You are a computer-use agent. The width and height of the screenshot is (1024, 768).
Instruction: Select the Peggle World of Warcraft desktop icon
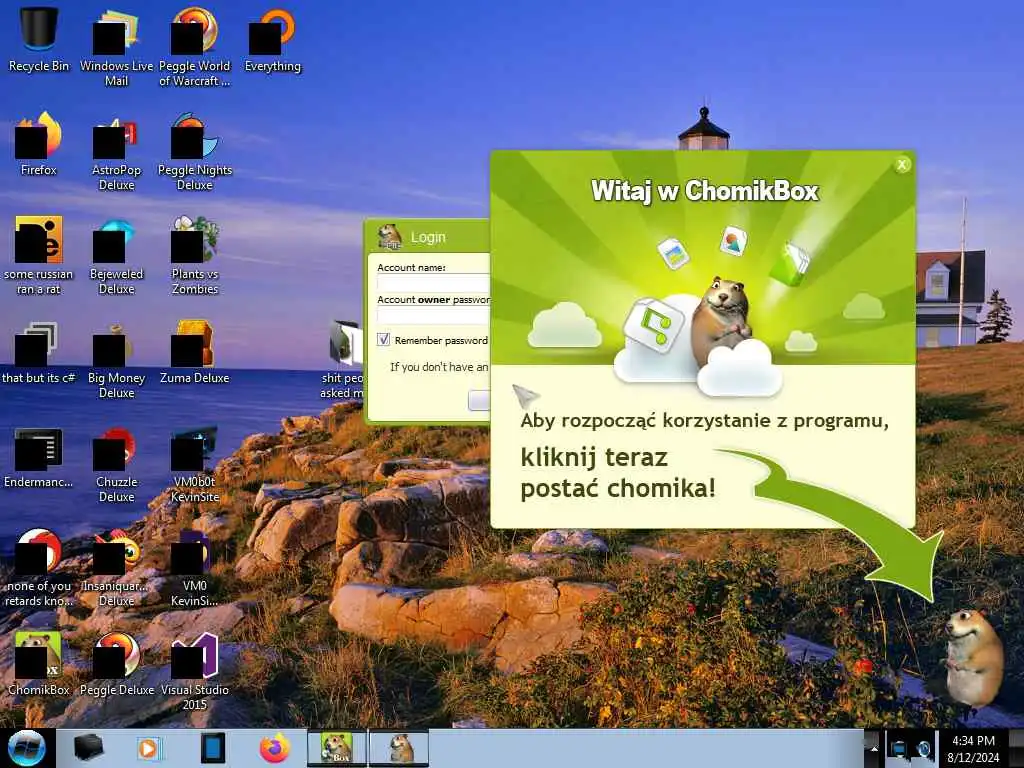(195, 46)
